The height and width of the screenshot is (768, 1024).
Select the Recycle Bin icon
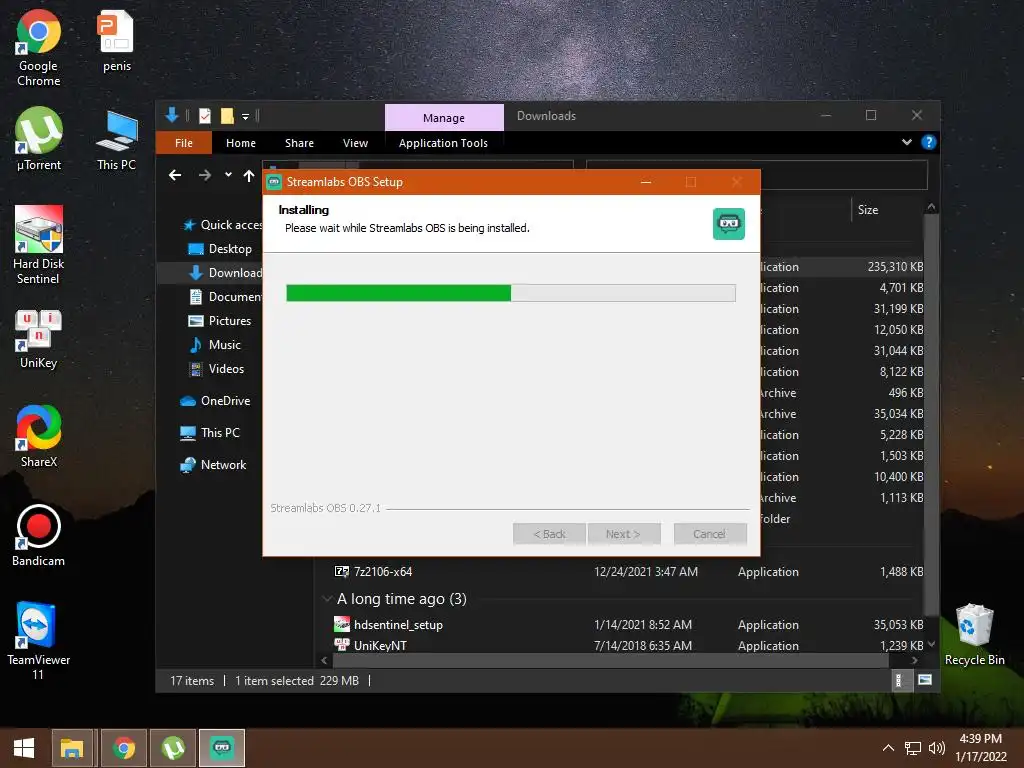click(974, 635)
